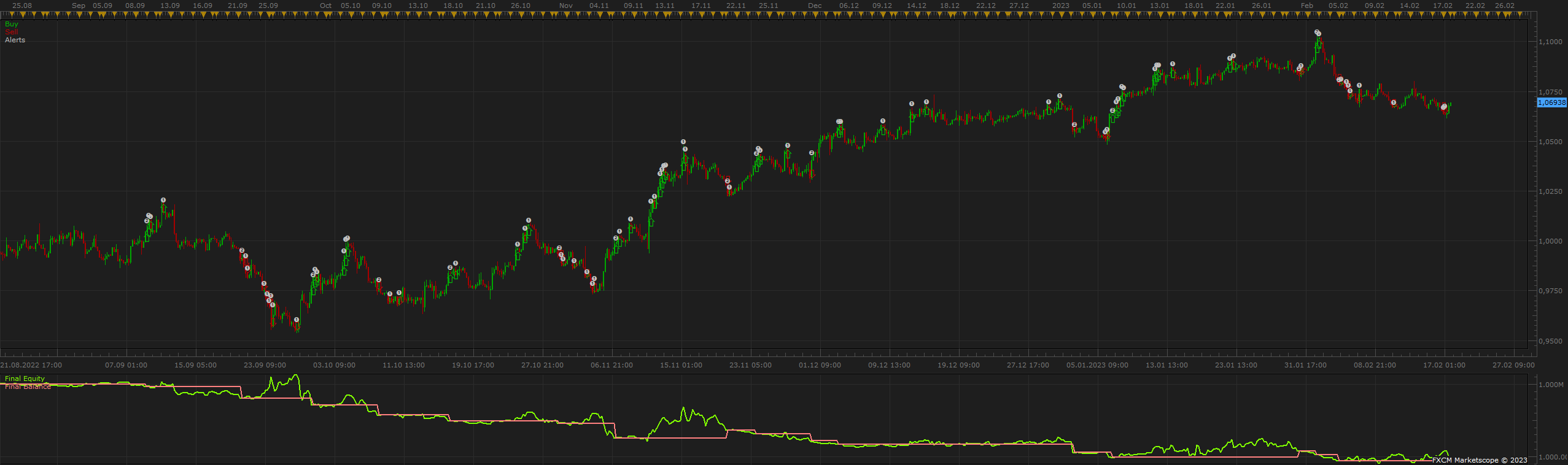Click the 1.000M equity axis label
The image size is (1568, 465).
1551,385
